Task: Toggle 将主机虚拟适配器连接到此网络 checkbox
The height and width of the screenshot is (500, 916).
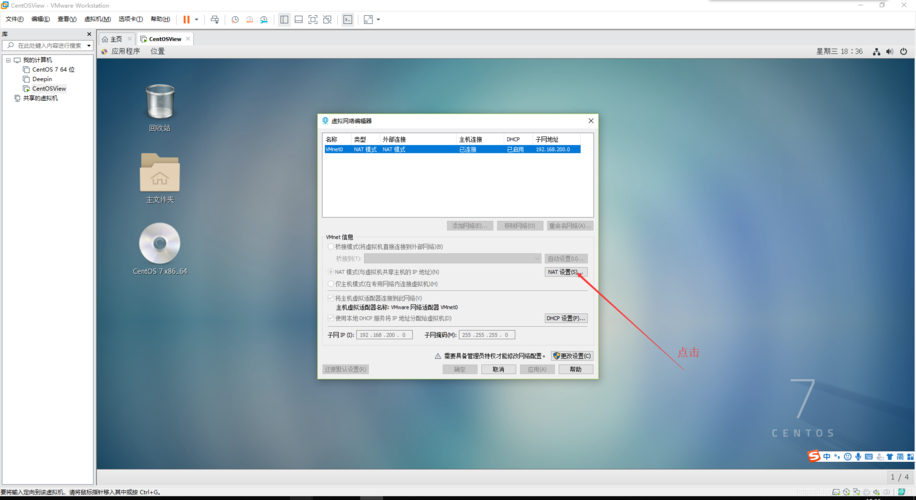Action: point(331,298)
